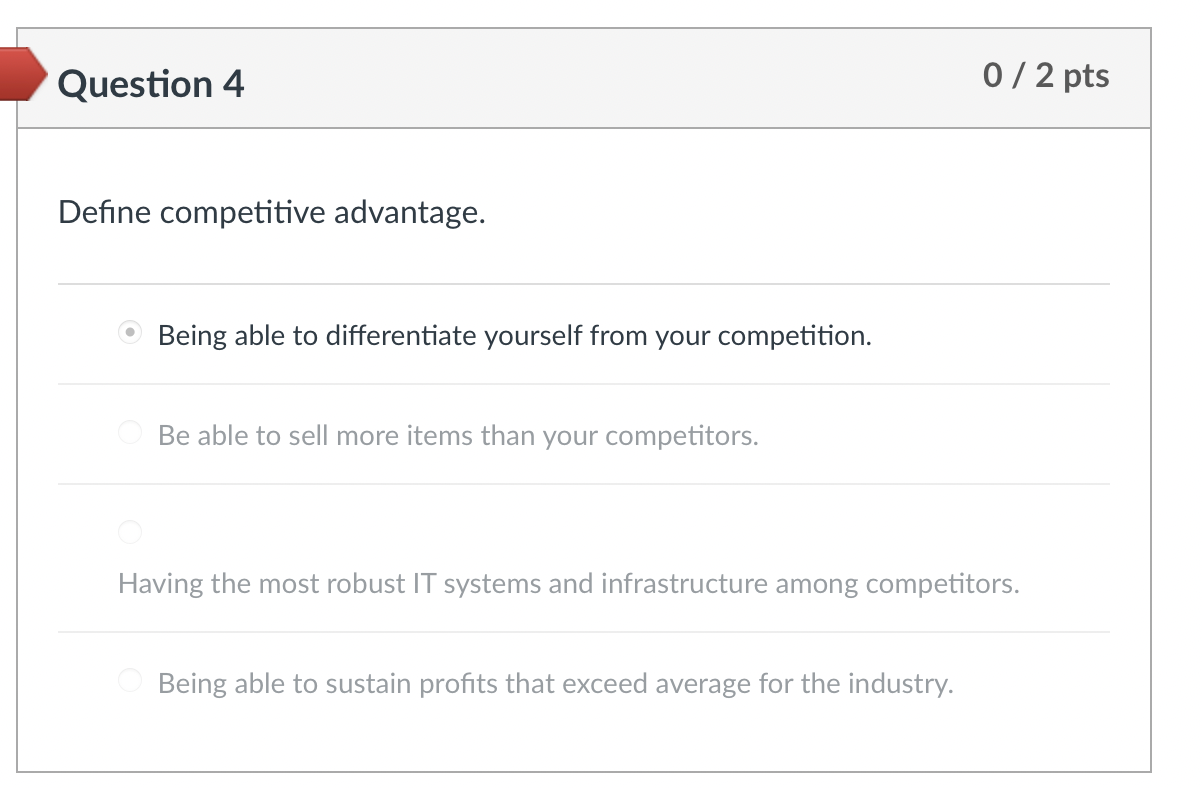This screenshot has width=1202, height=788.
Task: Click the '0 / 2 pts' score label
Action: 1046,74
